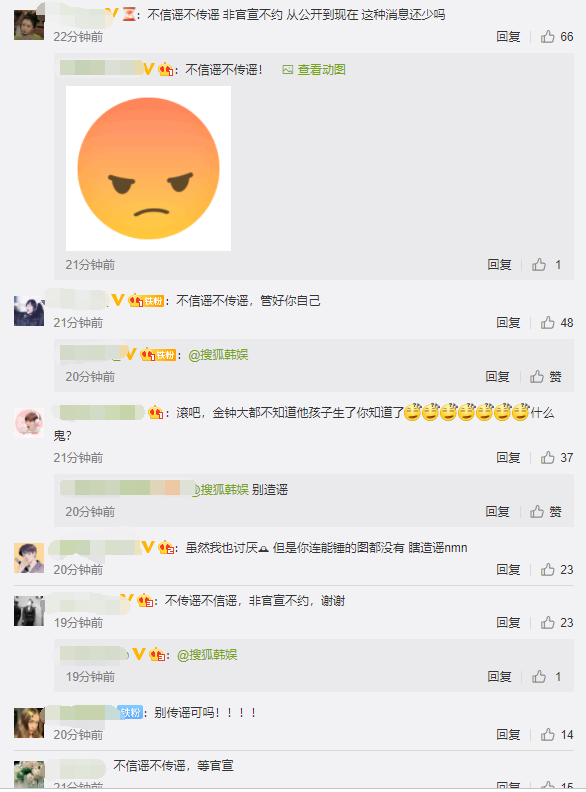Click @搜狐韩娱 mention under 48-like comment
This screenshot has width=586, height=792.
[218, 355]
